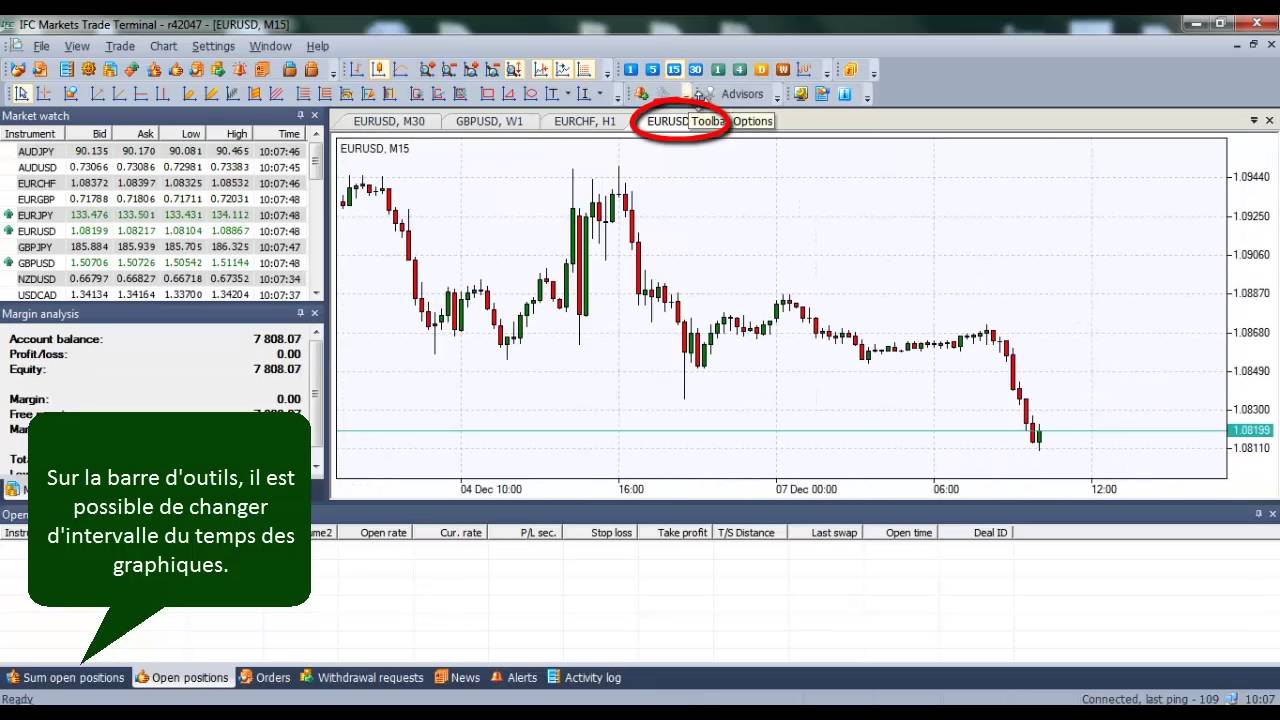Set timeframe with blue 5 button

pos(652,70)
